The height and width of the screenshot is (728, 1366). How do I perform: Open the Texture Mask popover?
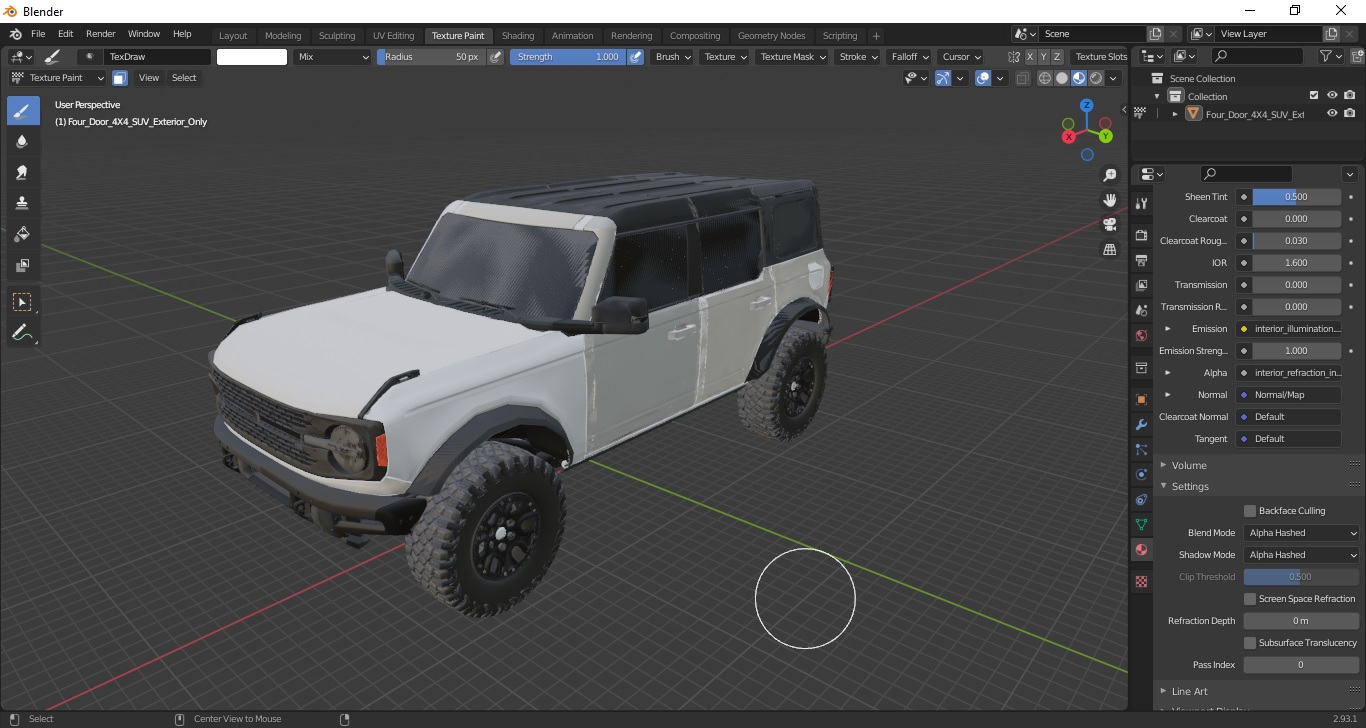click(x=793, y=57)
